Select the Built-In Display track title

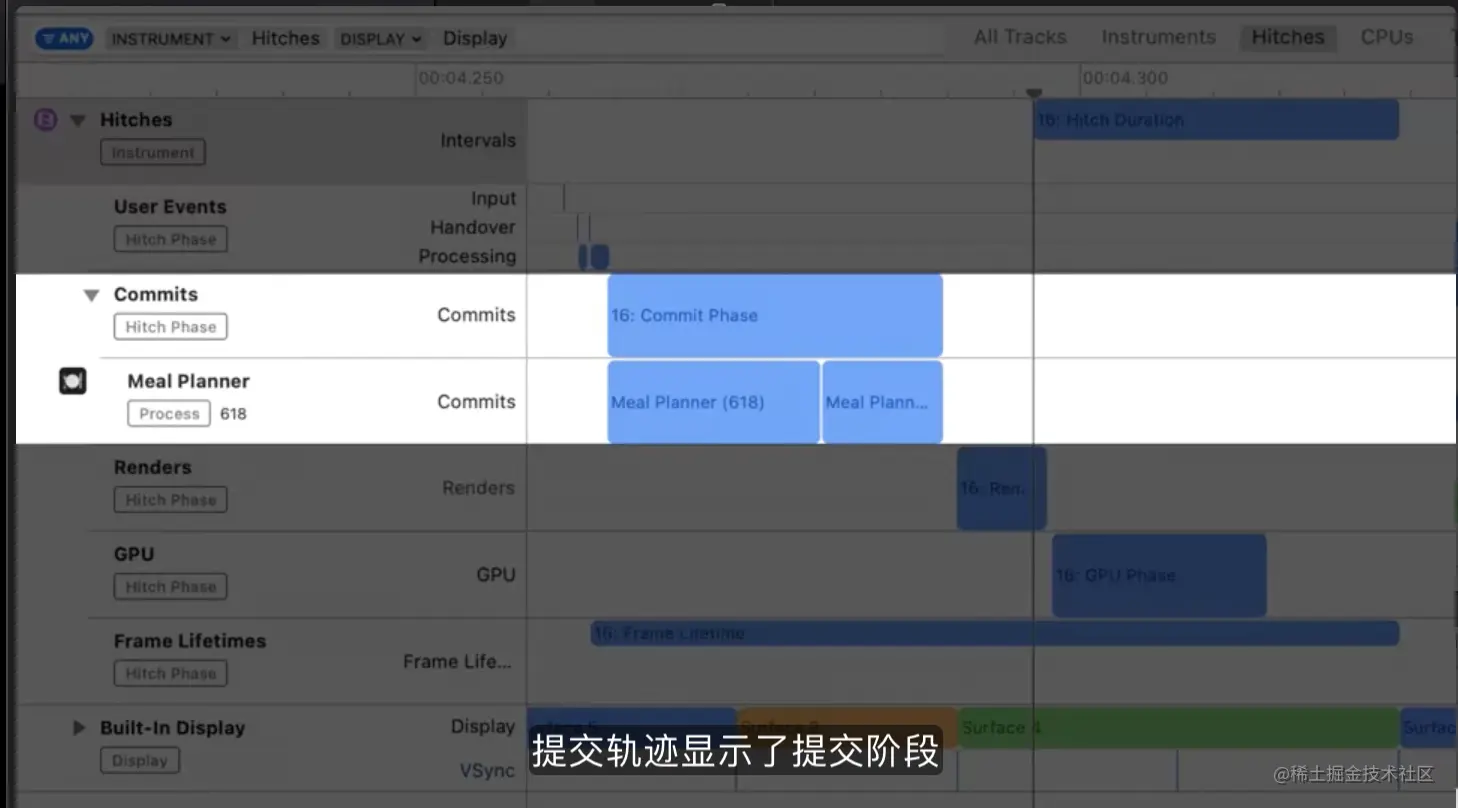[172, 728]
